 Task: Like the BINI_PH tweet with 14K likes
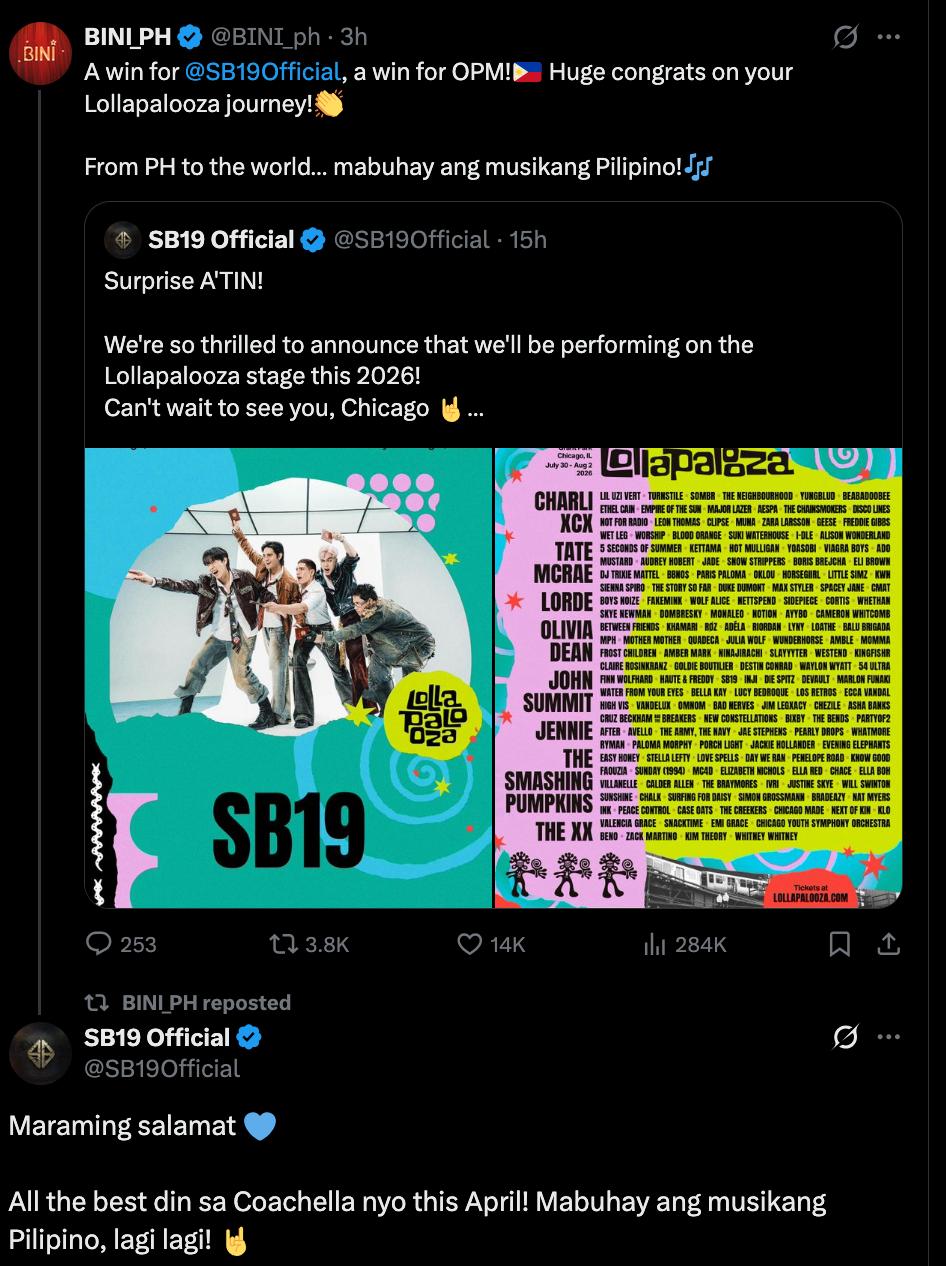(470, 943)
